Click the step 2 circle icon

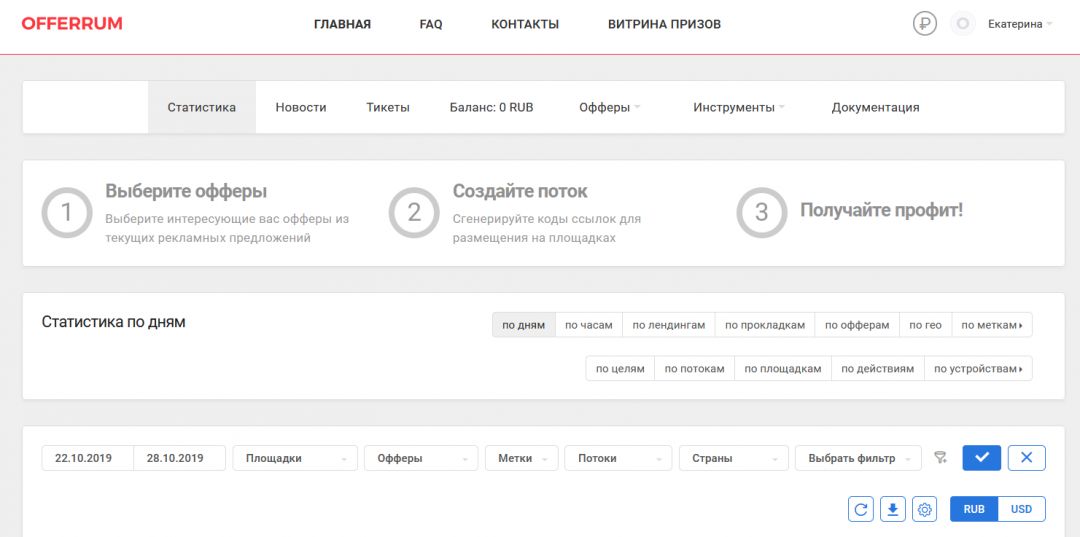pyautogui.click(x=414, y=213)
